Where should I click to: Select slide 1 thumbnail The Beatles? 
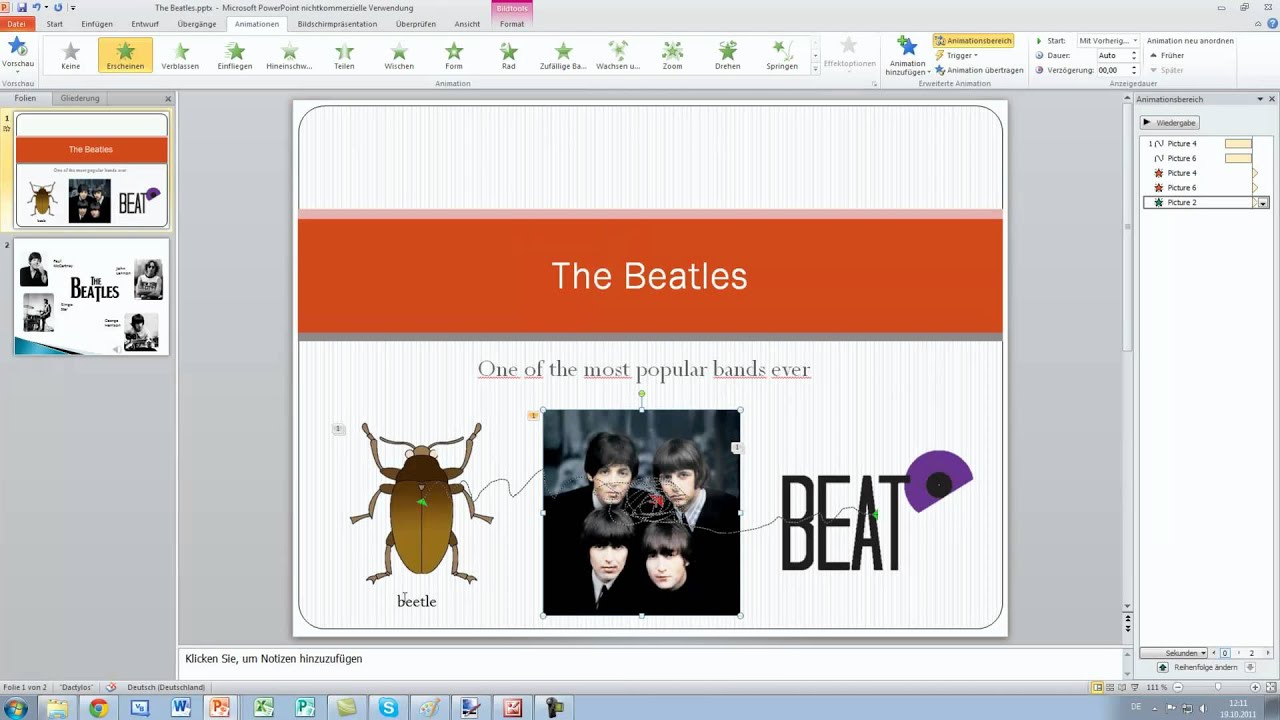[91, 170]
